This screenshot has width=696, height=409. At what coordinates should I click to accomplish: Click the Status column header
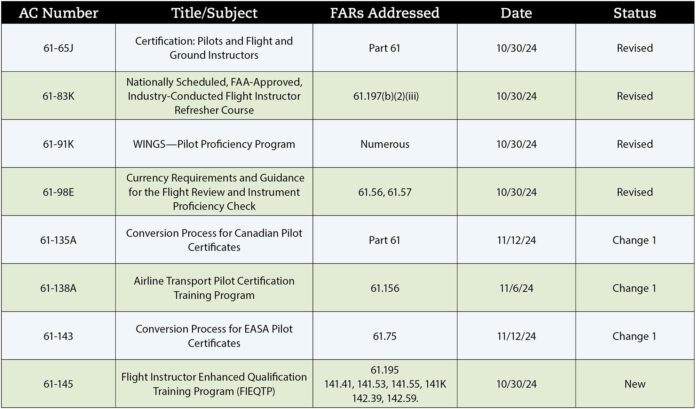coord(635,13)
